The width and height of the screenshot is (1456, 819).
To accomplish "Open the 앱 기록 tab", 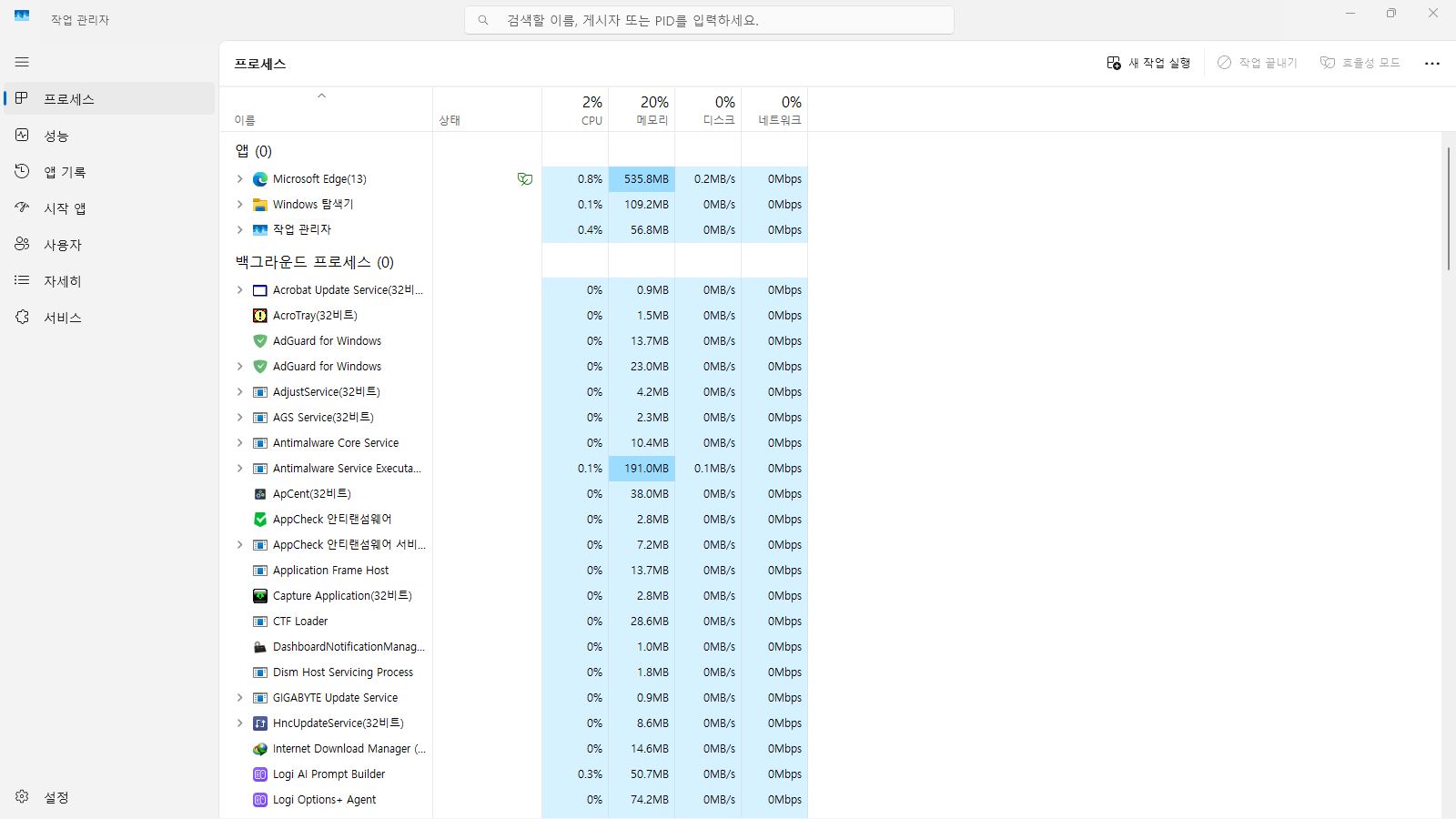I will tap(109, 171).
